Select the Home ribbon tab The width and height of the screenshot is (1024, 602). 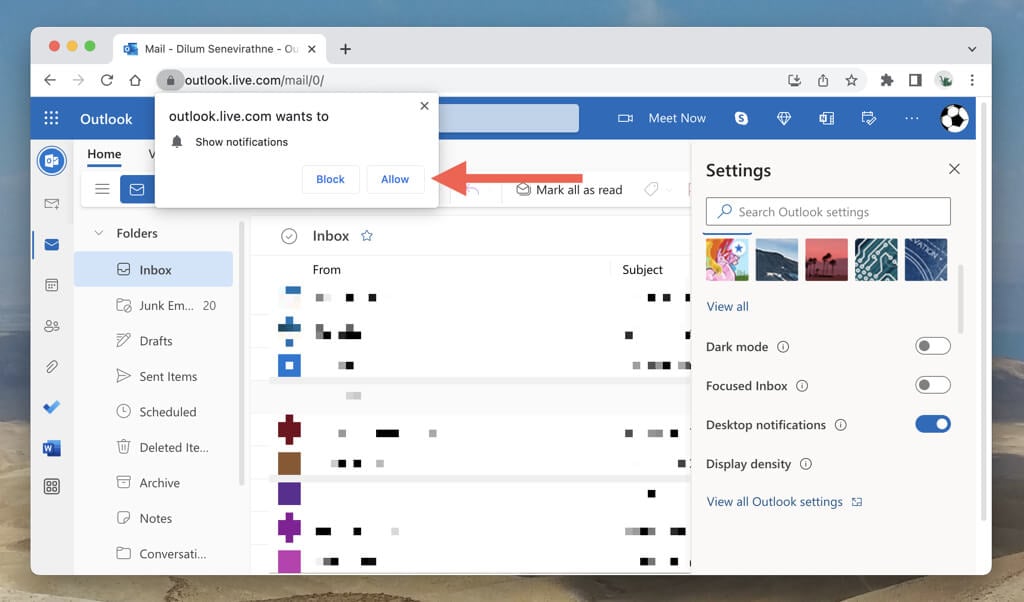(x=104, y=154)
